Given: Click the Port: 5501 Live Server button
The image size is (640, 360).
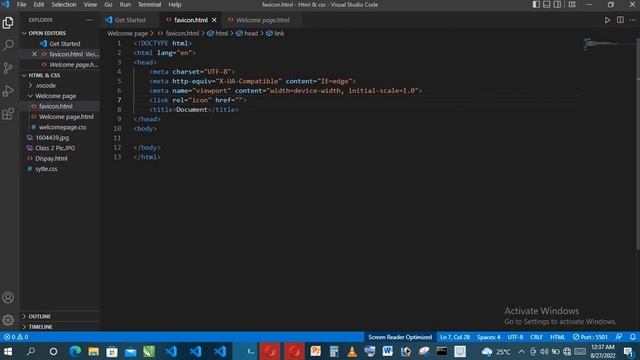Looking at the screenshot, I should pyautogui.click(x=590, y=337).
